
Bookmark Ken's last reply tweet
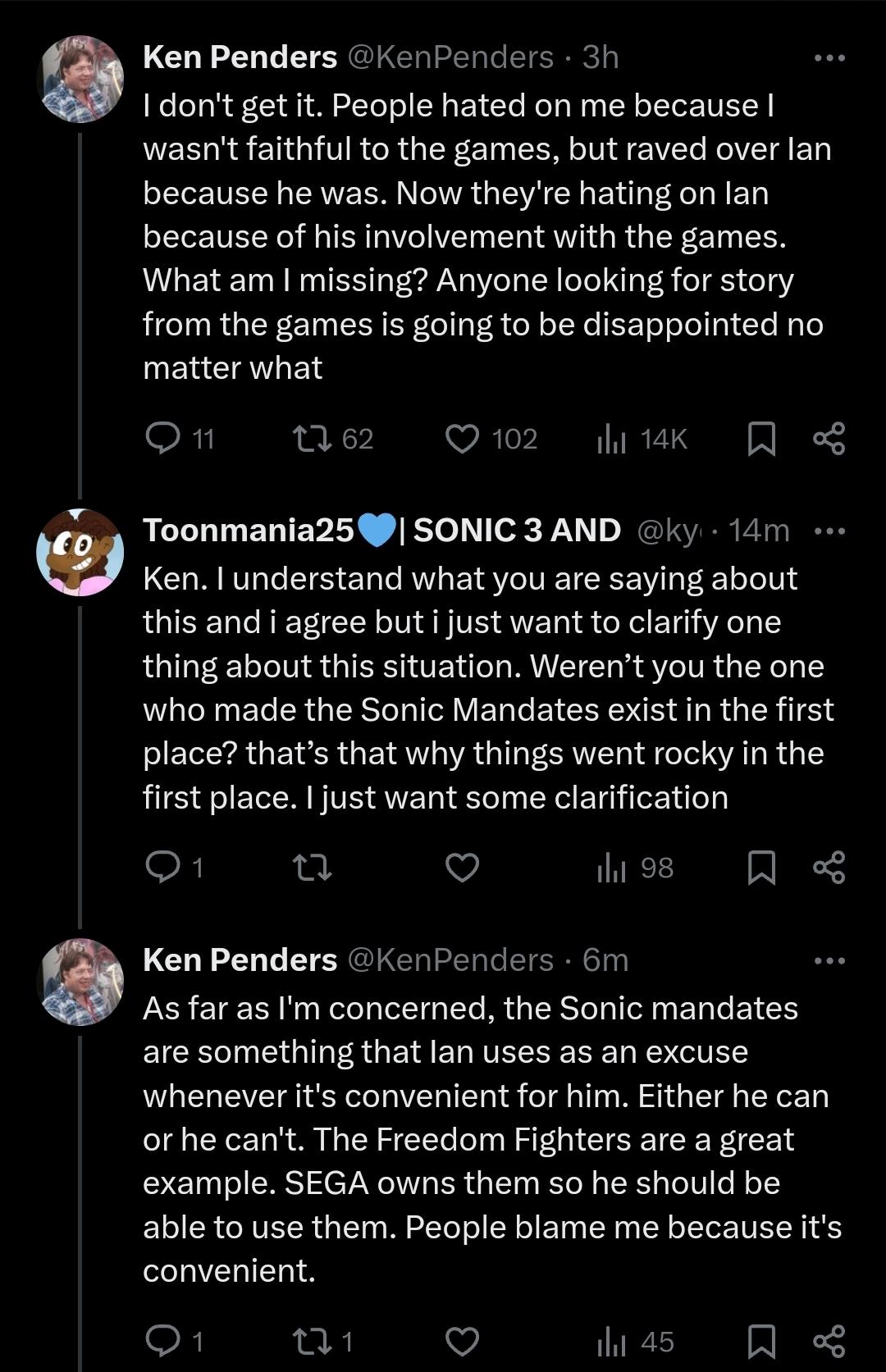(761, 1341)
